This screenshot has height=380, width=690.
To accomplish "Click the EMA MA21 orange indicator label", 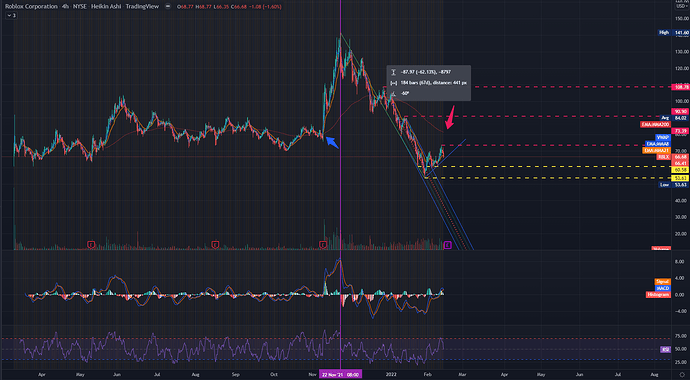I will pyautogui.click(x=656, y=150).
